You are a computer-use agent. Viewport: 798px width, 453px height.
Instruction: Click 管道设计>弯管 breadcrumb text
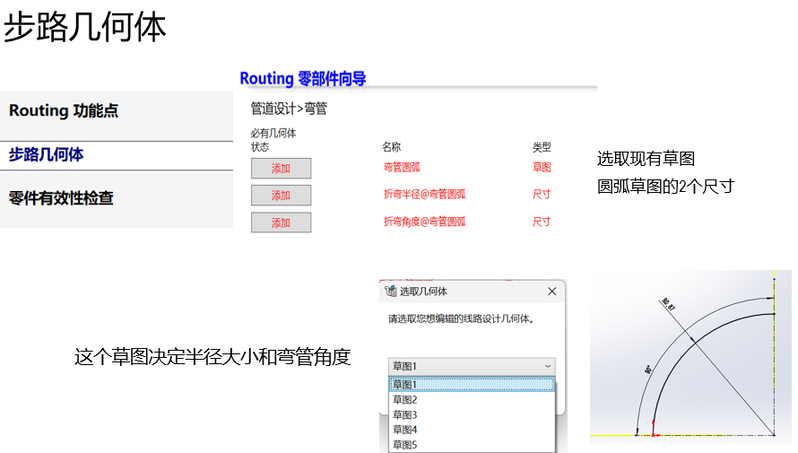pos(289,108)
